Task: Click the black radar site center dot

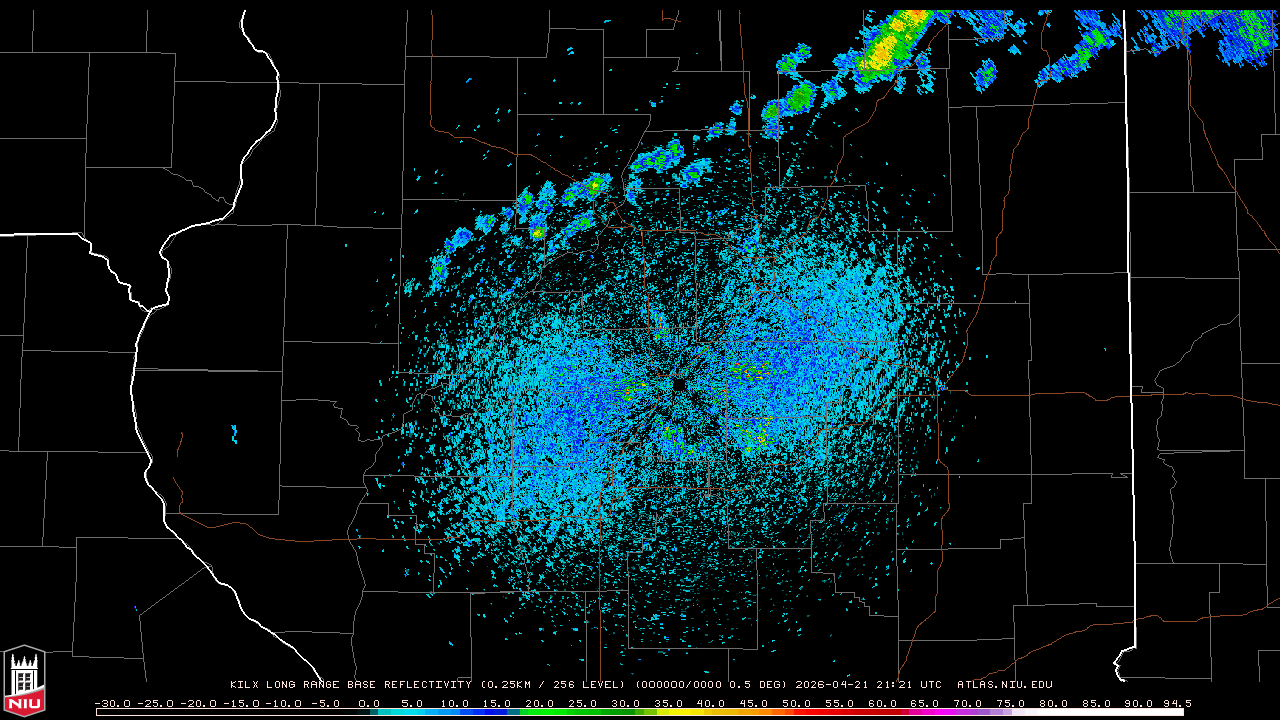Action: pyautogui.click(x=679, y=384)
